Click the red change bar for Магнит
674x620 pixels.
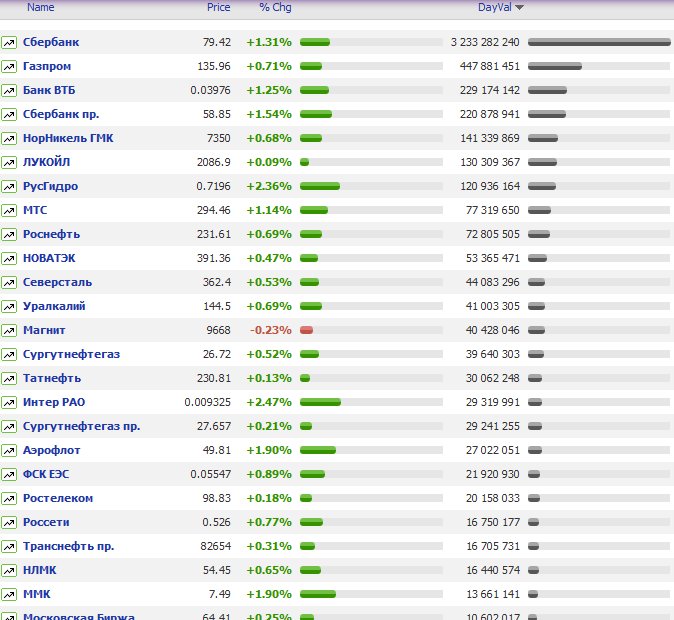coord(306,330)
